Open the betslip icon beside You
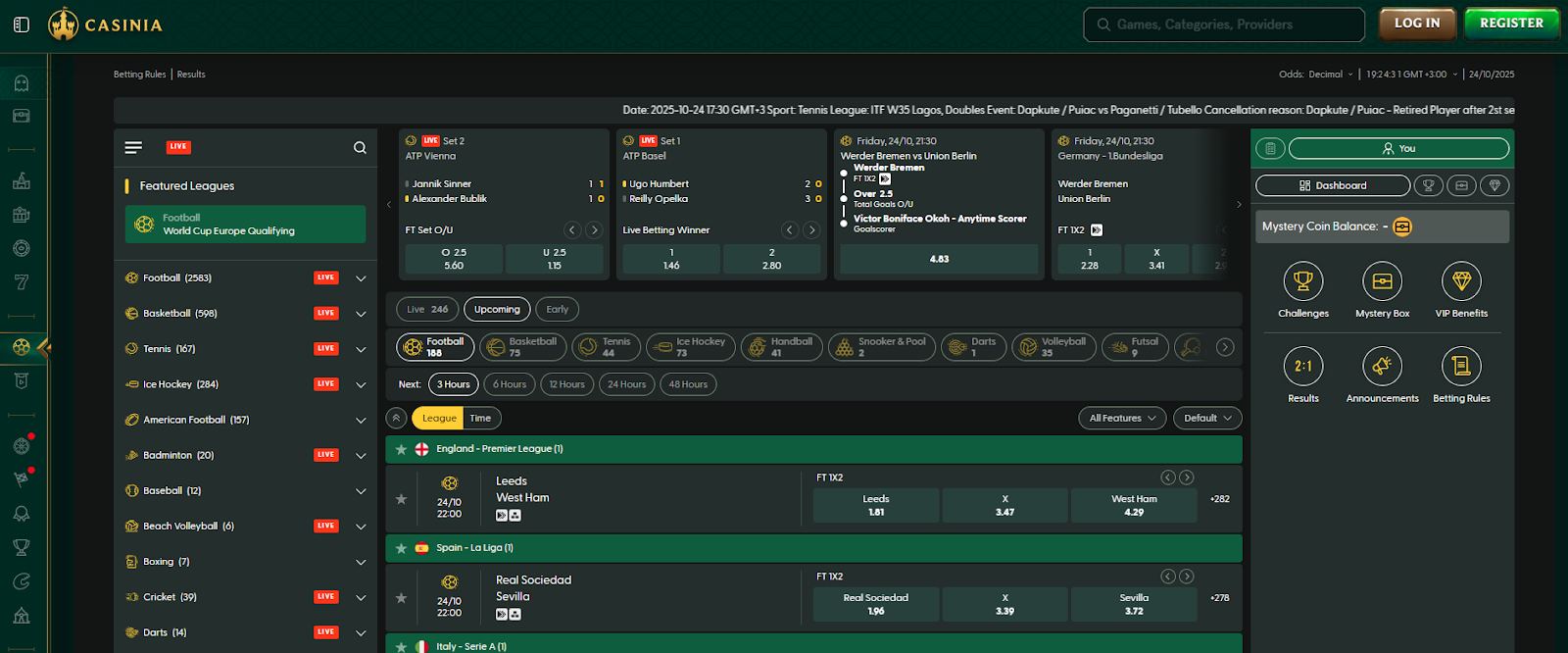 (x=1270, y=148)
